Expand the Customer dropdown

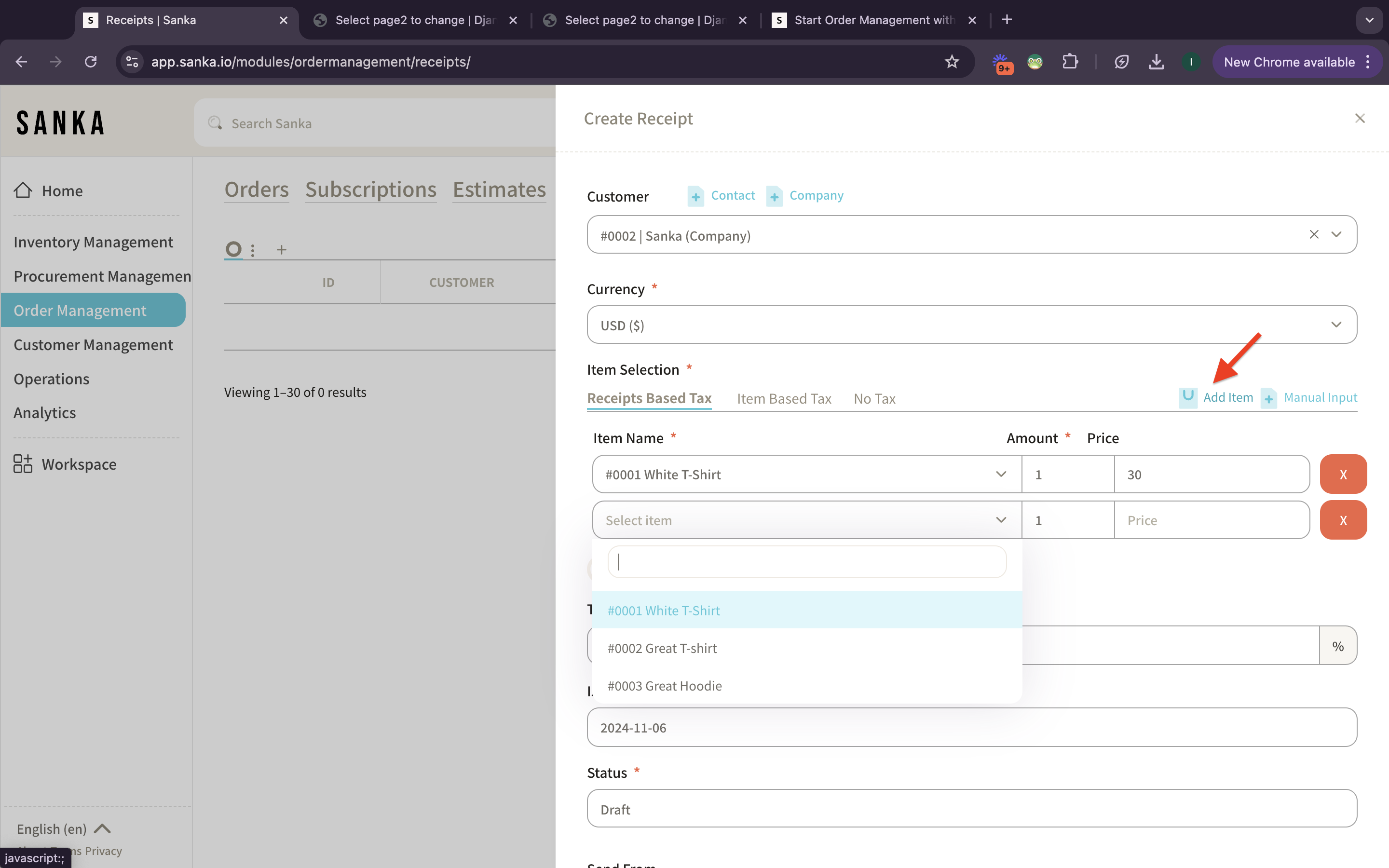coord(1336,234)
